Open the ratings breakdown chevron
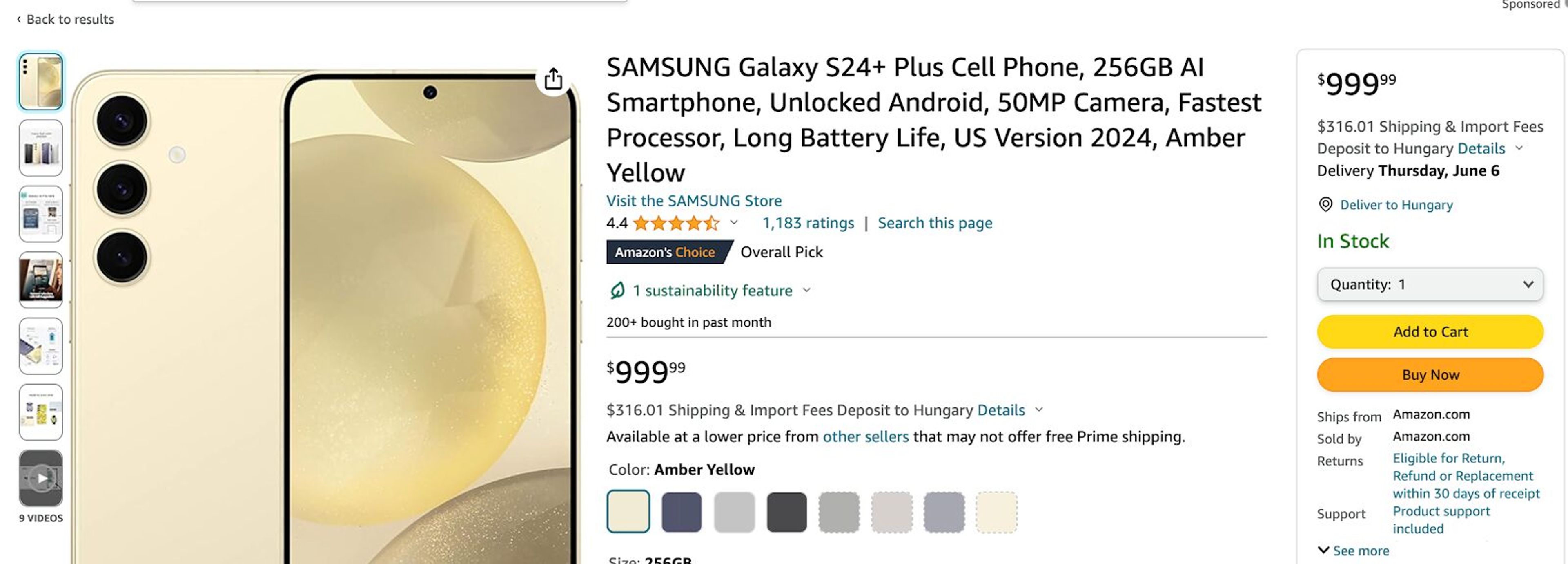1568x564 pixels. click(735, 223)
